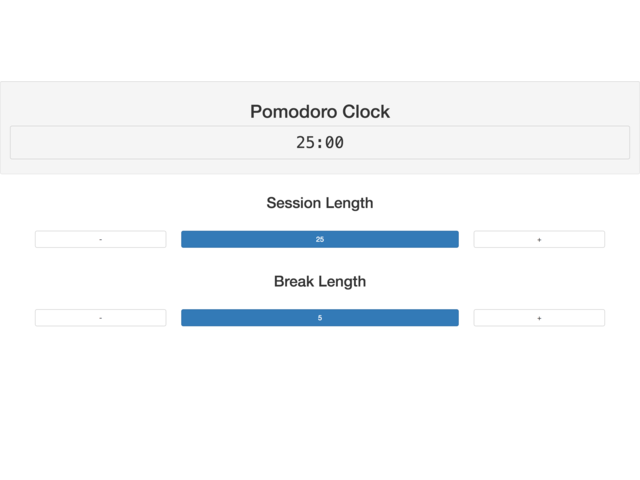Select the break value 5 in blue bar
The image size is (640, 480).
click(x=320, y=318)
